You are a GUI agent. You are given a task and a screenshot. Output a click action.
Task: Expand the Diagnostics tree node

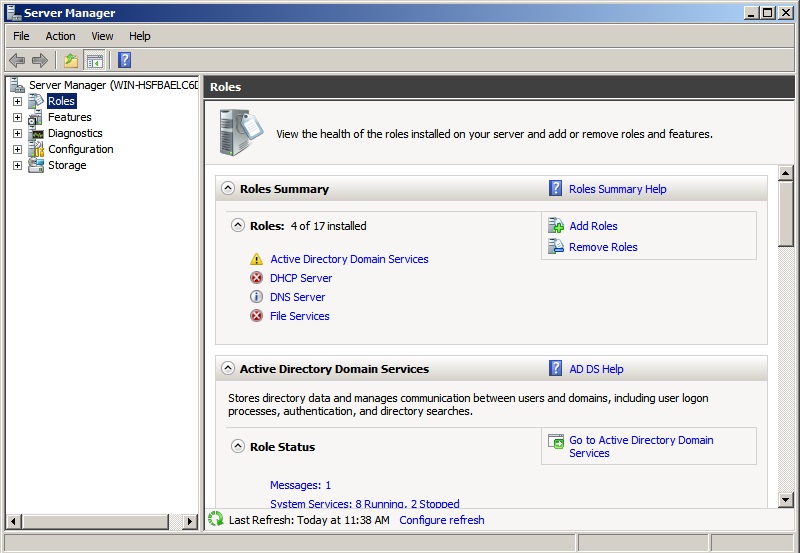pos(17,134)
